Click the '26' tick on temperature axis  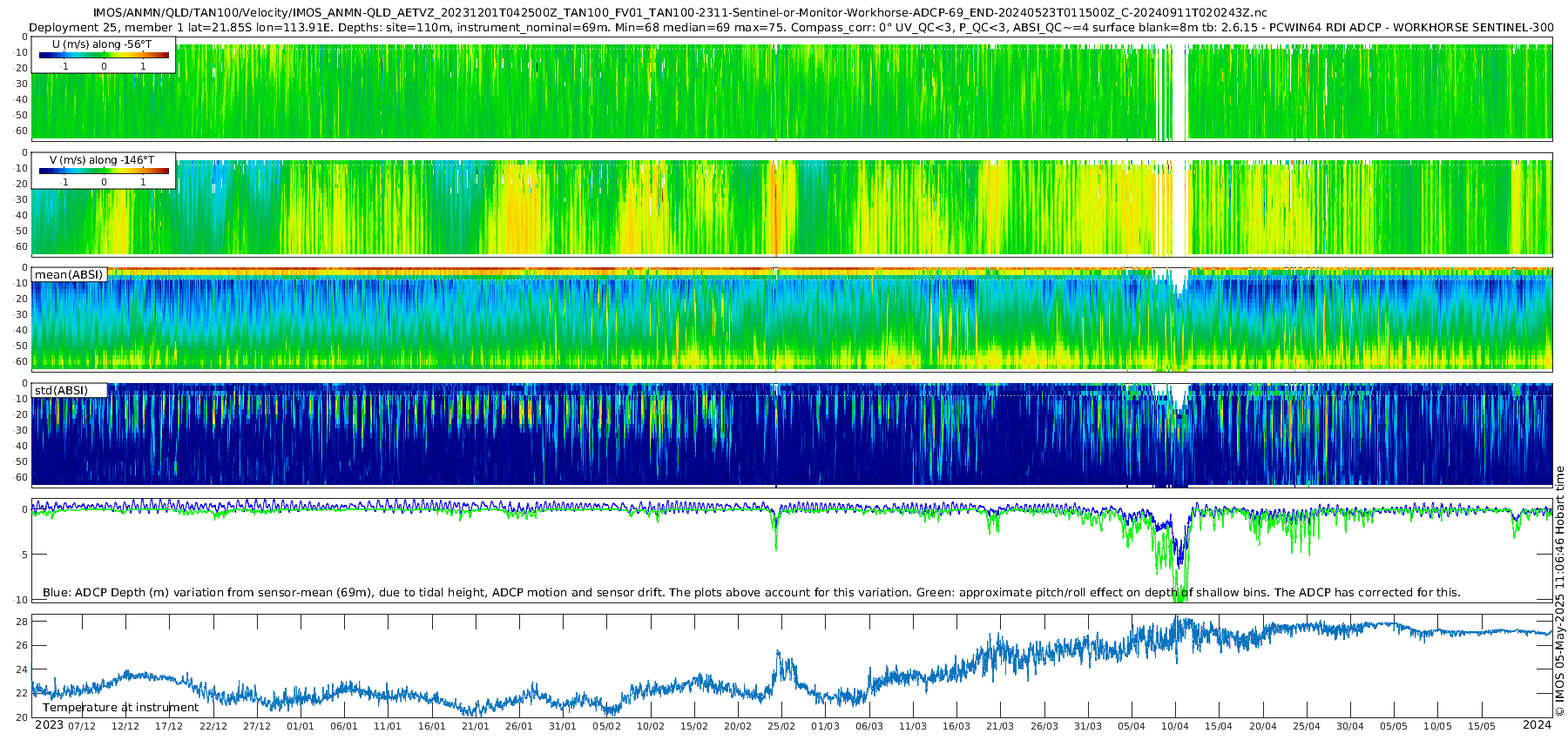point(23,646)
